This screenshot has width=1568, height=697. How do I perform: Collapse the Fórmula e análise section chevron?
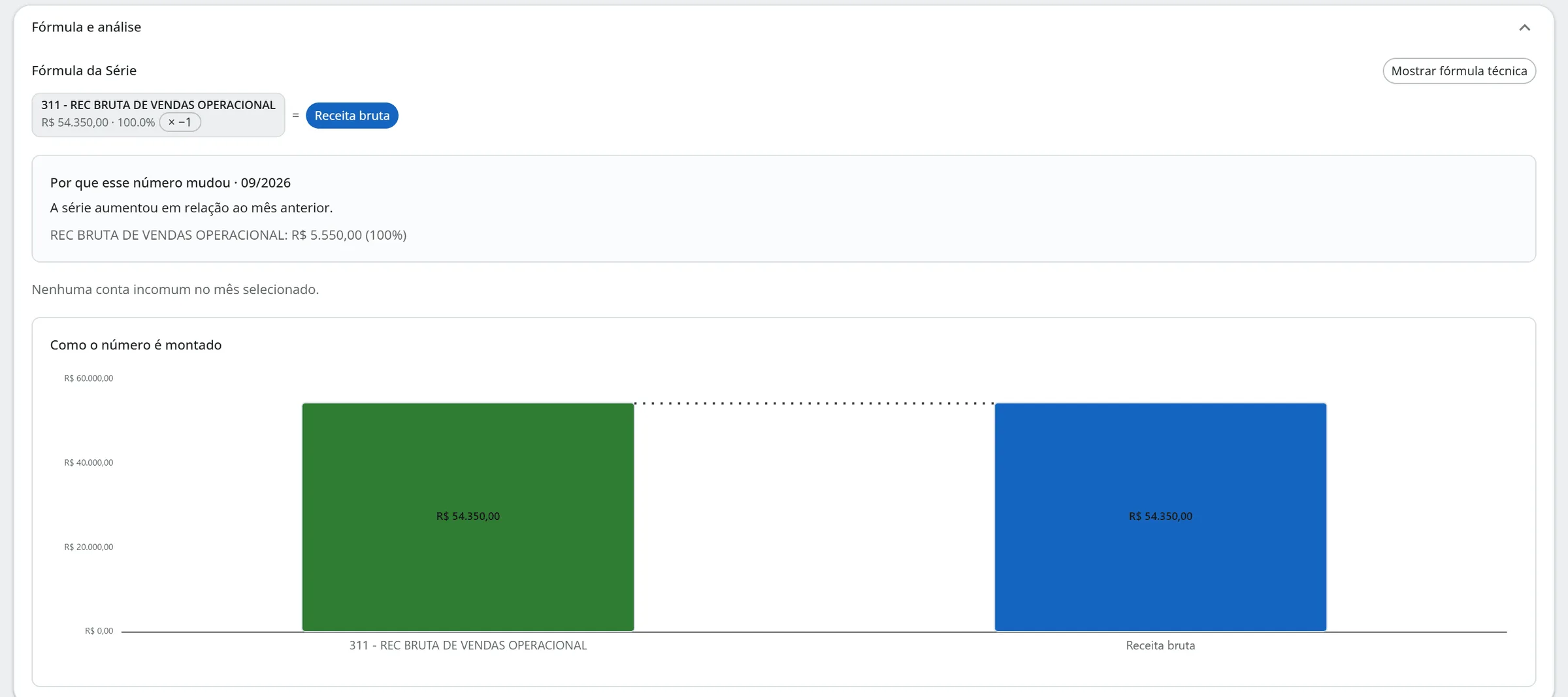pos(1524,27)
